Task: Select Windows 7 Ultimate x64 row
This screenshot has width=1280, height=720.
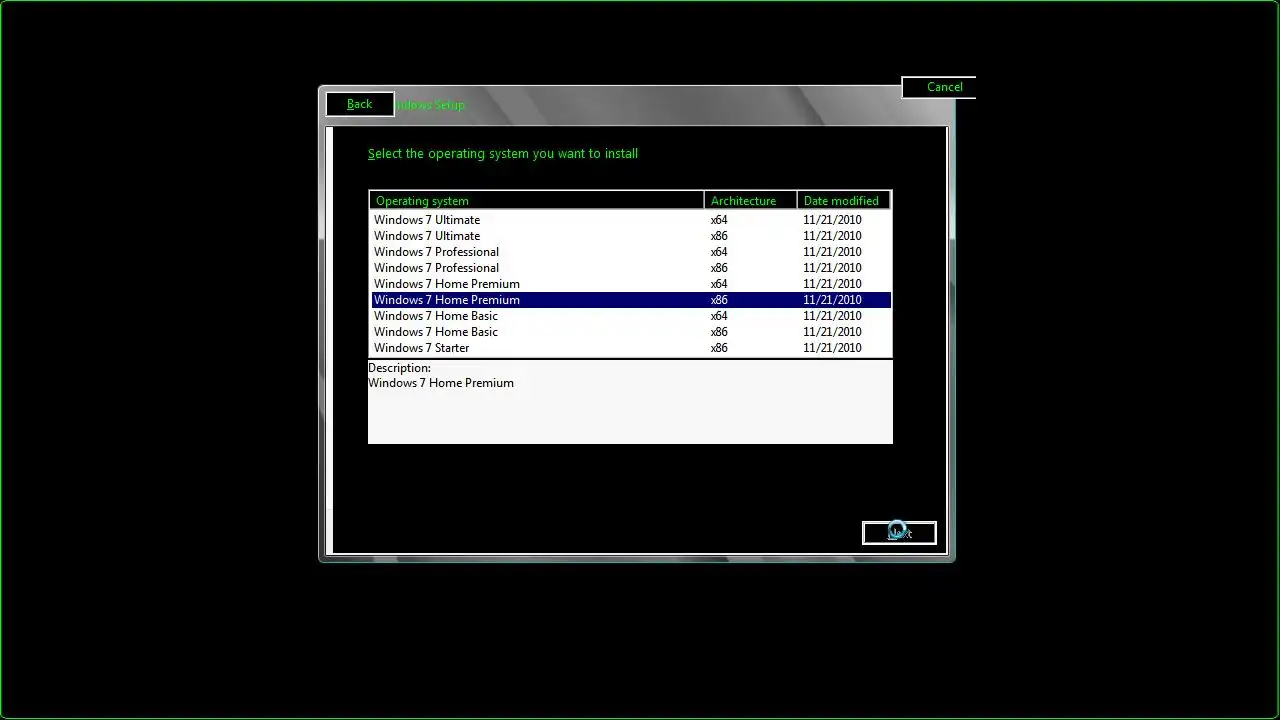Action: 630,220
